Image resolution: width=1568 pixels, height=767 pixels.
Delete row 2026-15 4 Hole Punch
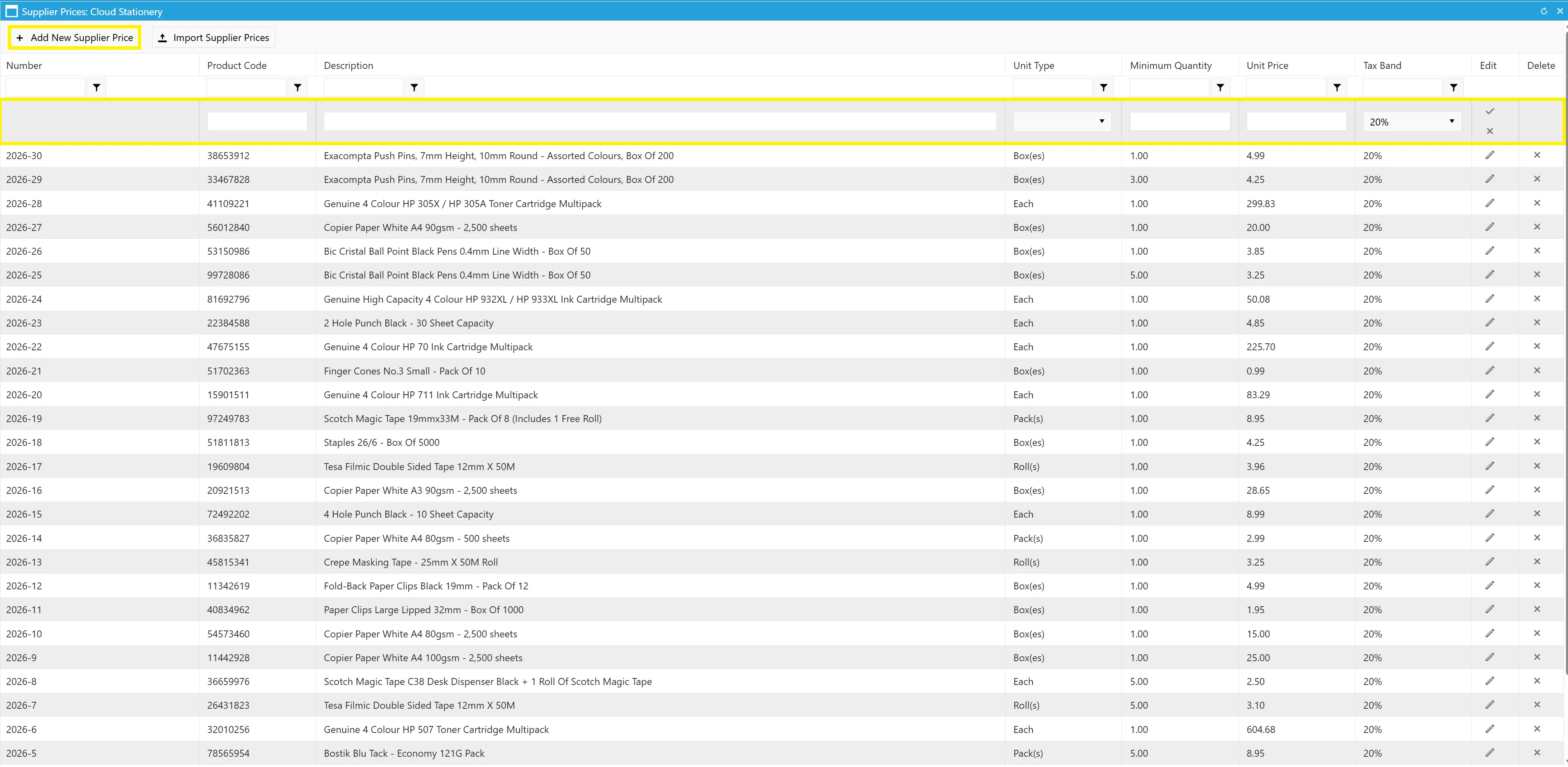[x=1537, y=514]
